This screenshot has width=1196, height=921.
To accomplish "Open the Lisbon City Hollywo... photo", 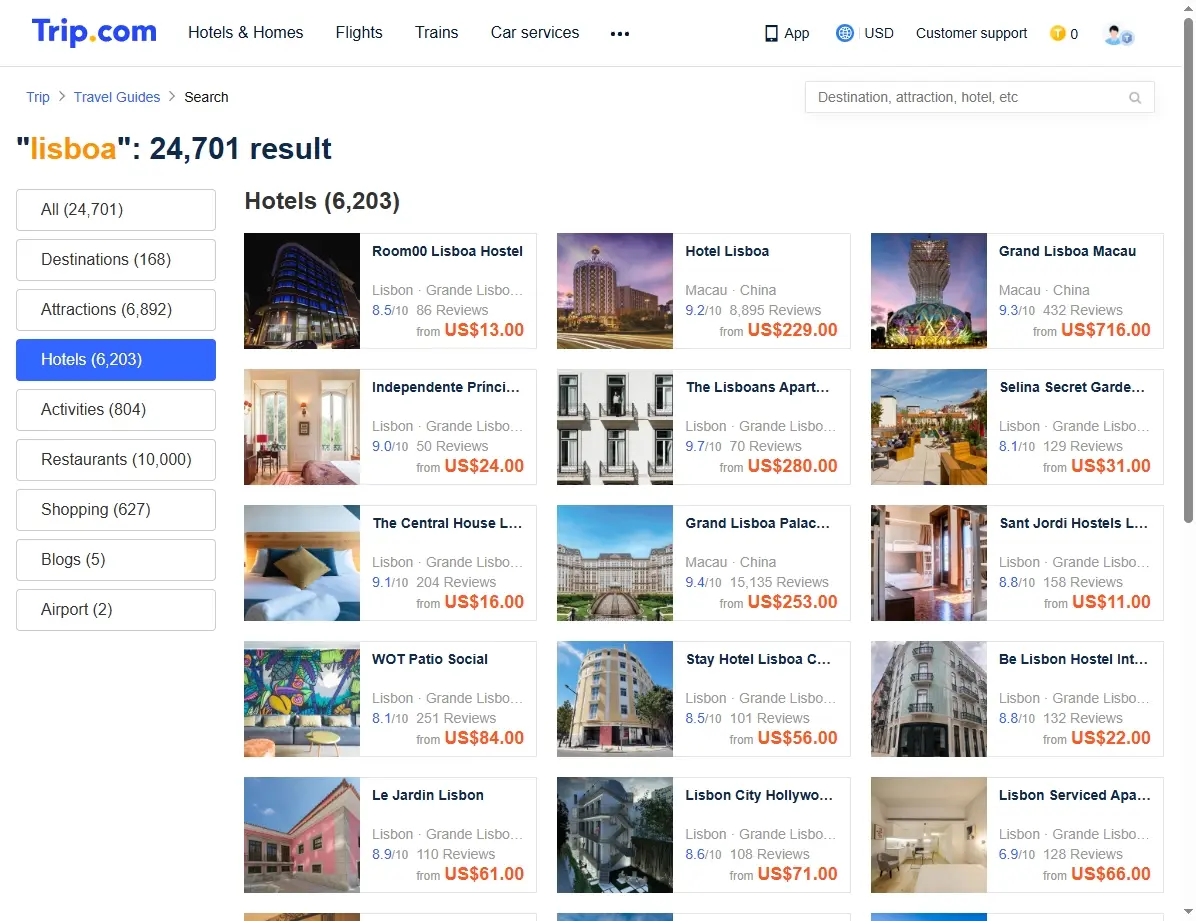I will (615, 835).
